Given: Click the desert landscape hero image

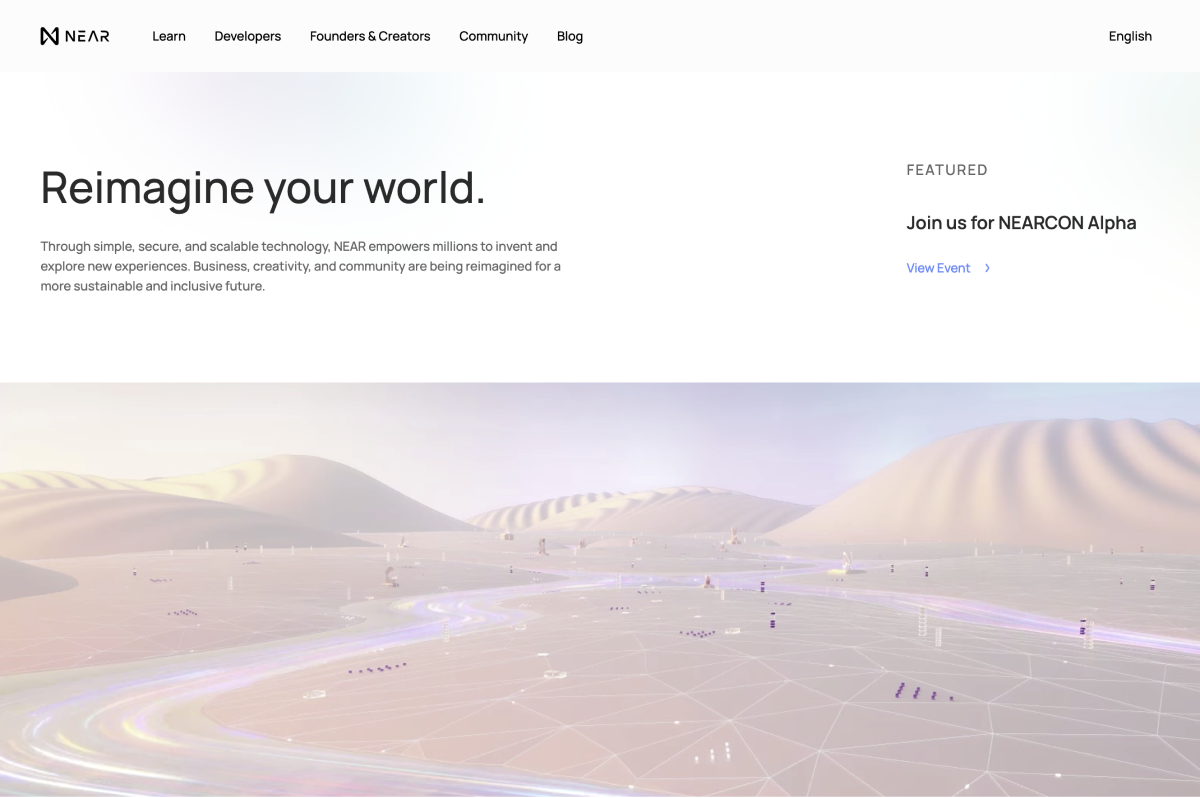Looking at the screenshot, I should tap(600, 590).
